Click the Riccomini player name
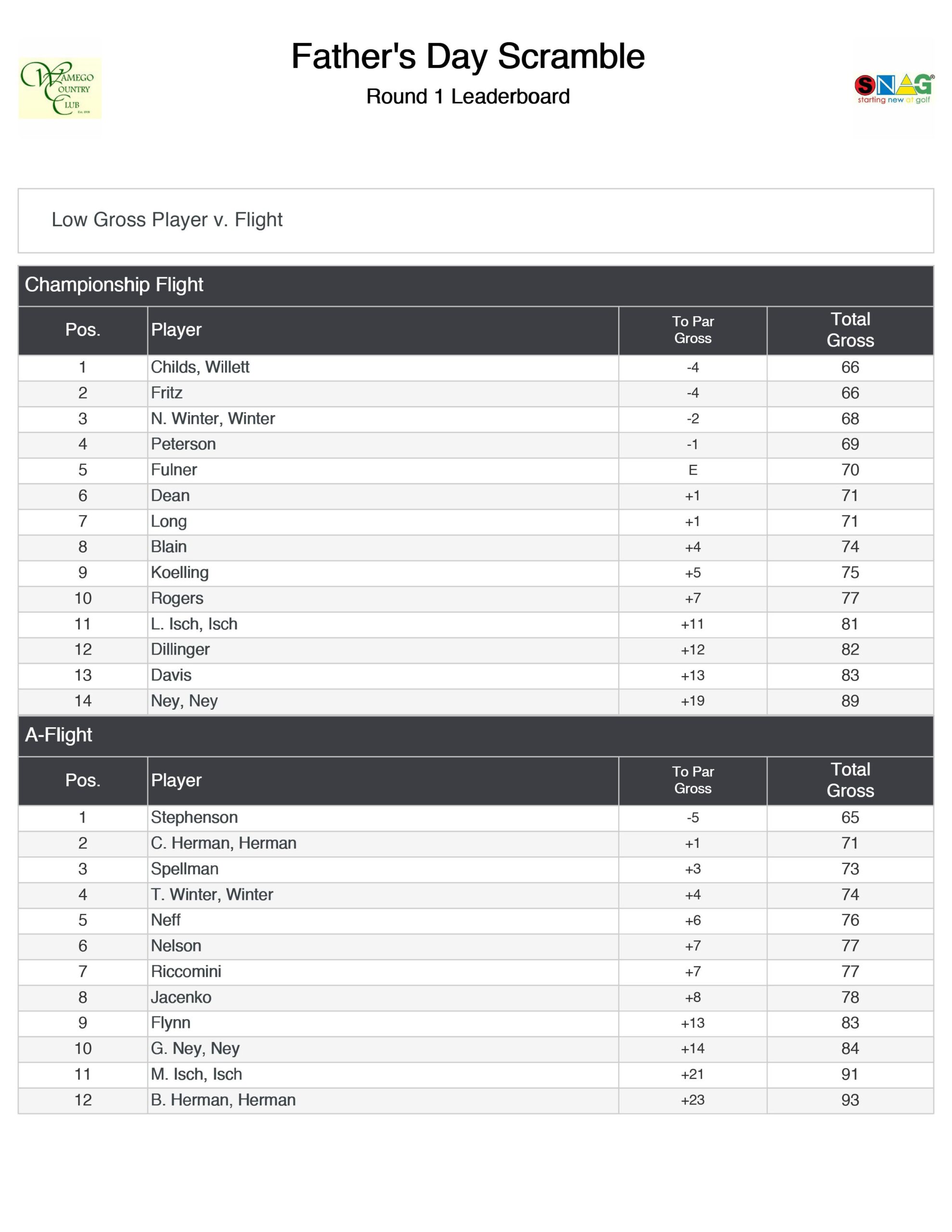 186,971
